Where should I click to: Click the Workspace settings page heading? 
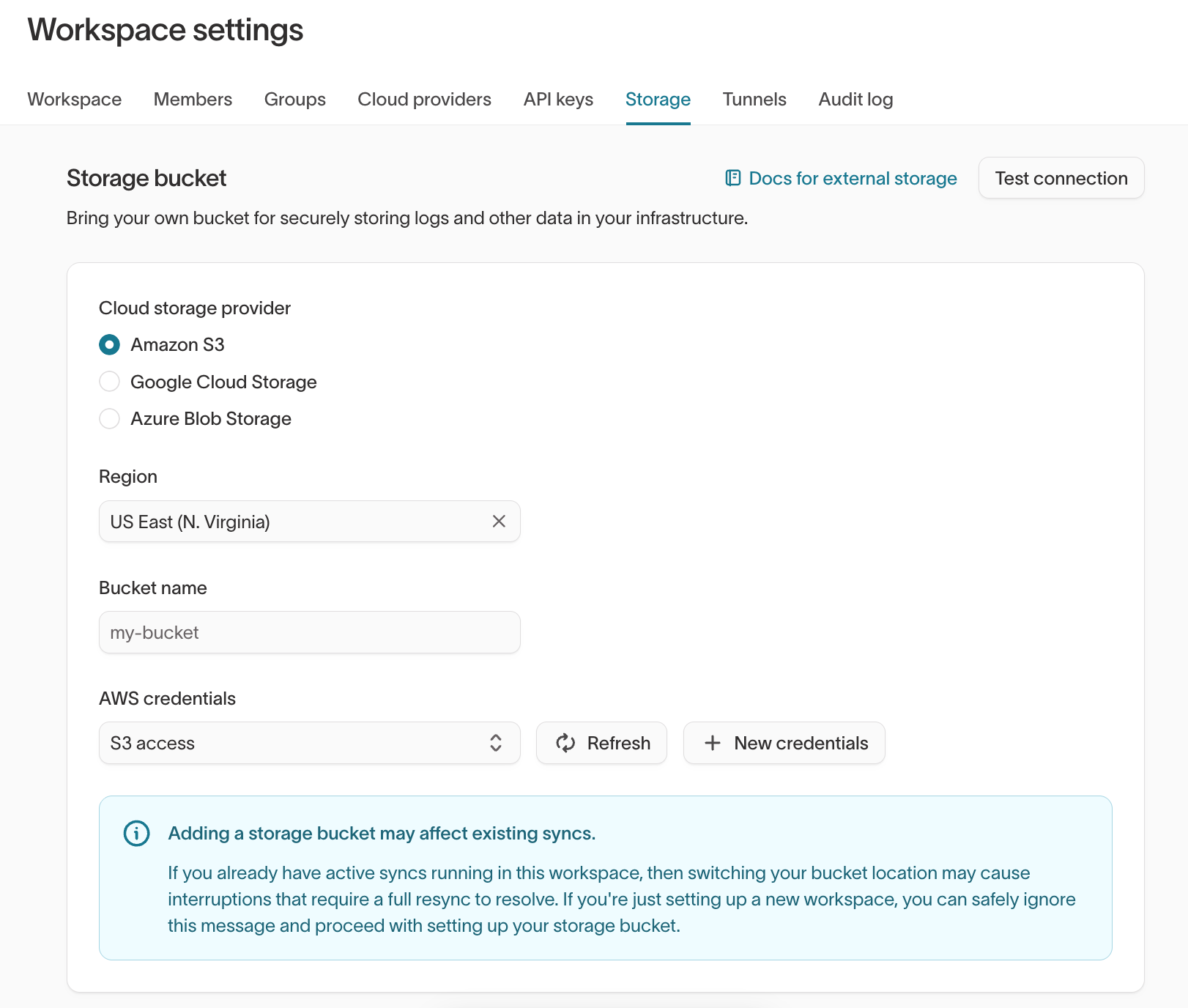pyautogui.click(x=166, y=30)
